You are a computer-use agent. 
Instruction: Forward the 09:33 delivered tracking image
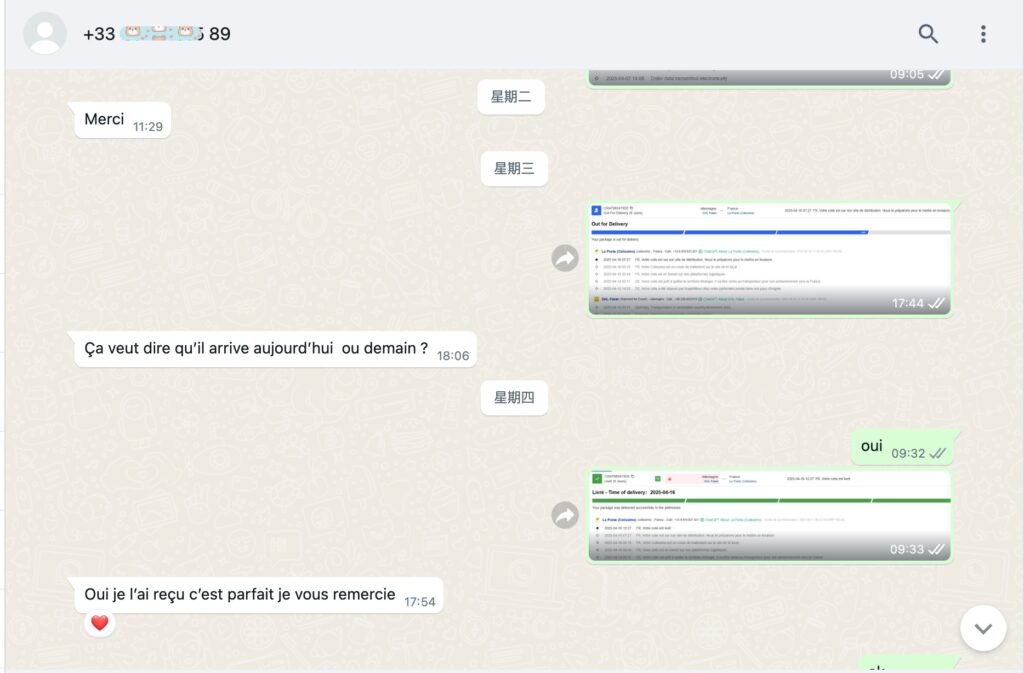click(565, 515)
